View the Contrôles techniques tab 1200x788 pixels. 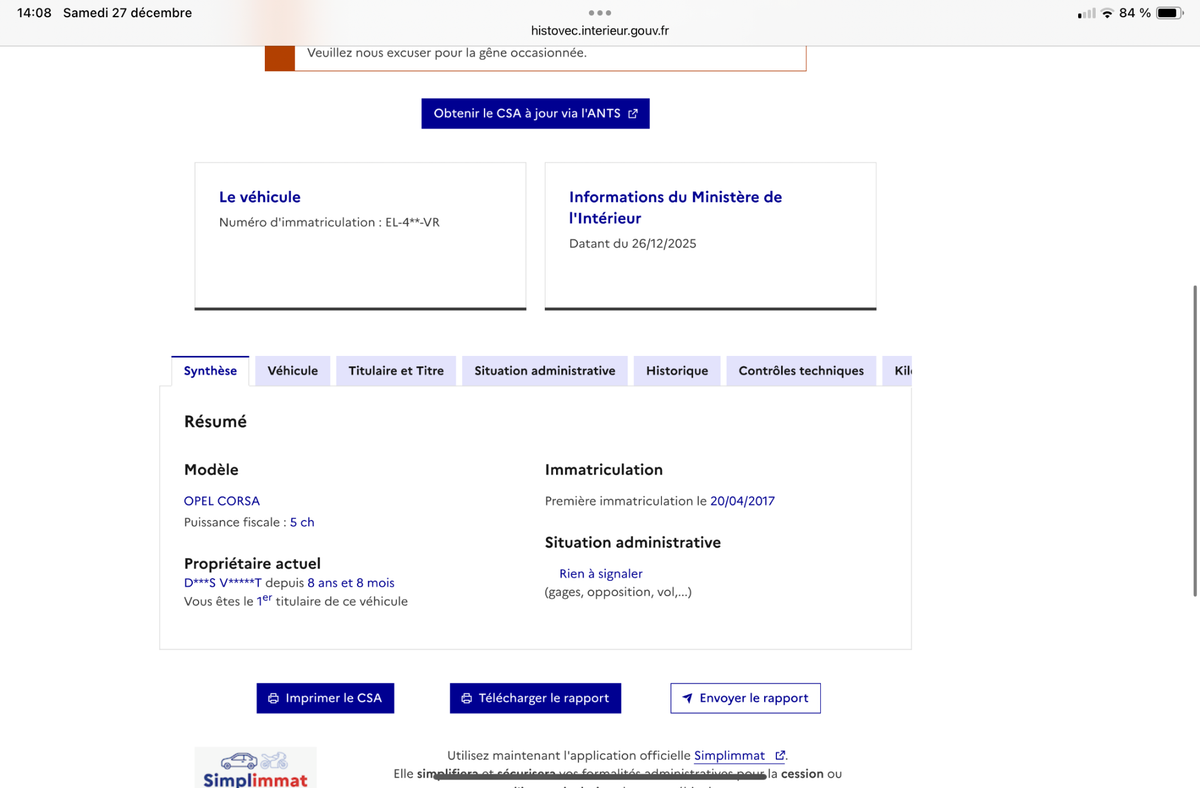(x=801, y=370)
